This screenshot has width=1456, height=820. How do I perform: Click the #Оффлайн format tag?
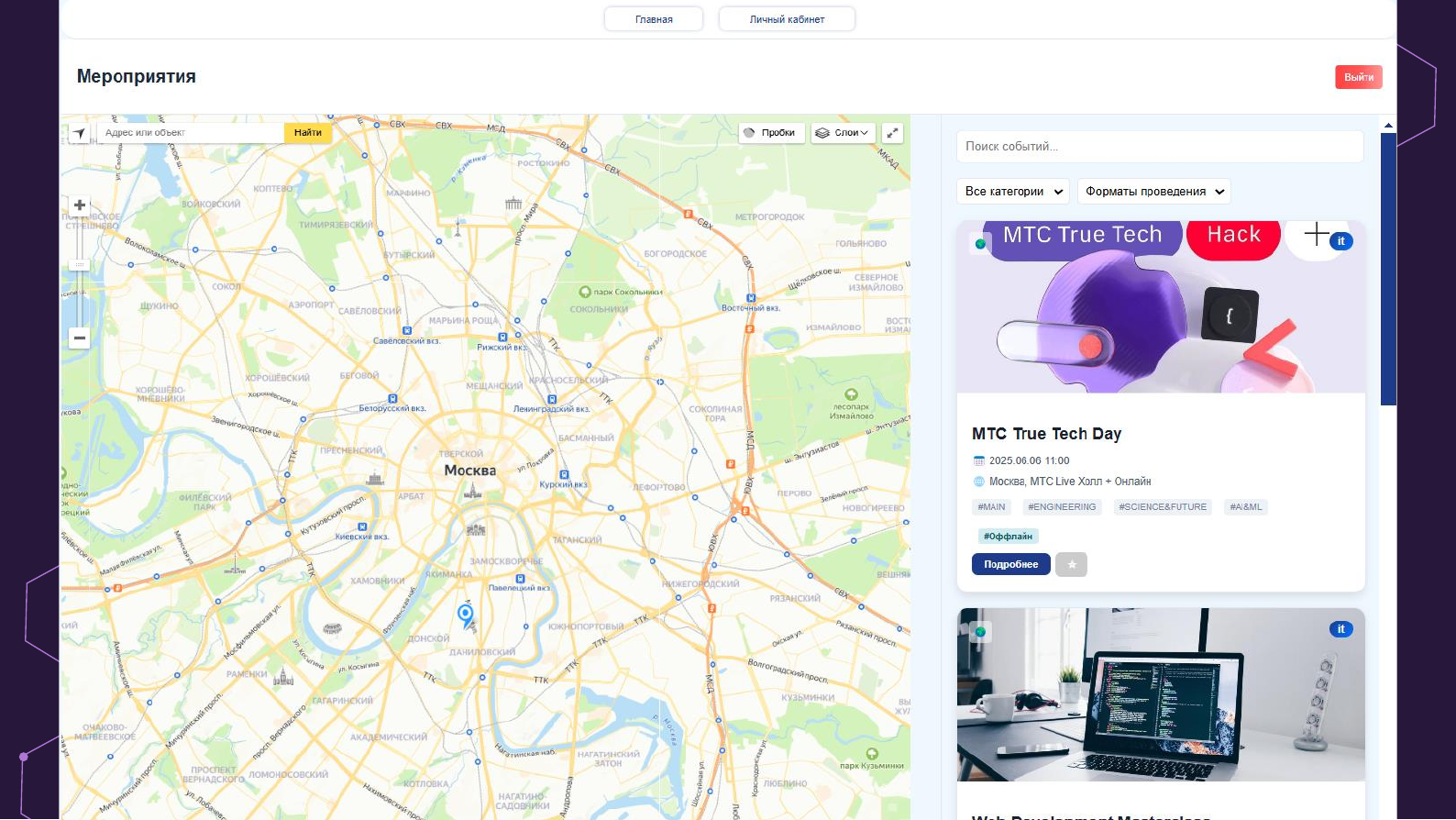point(1008,537)
